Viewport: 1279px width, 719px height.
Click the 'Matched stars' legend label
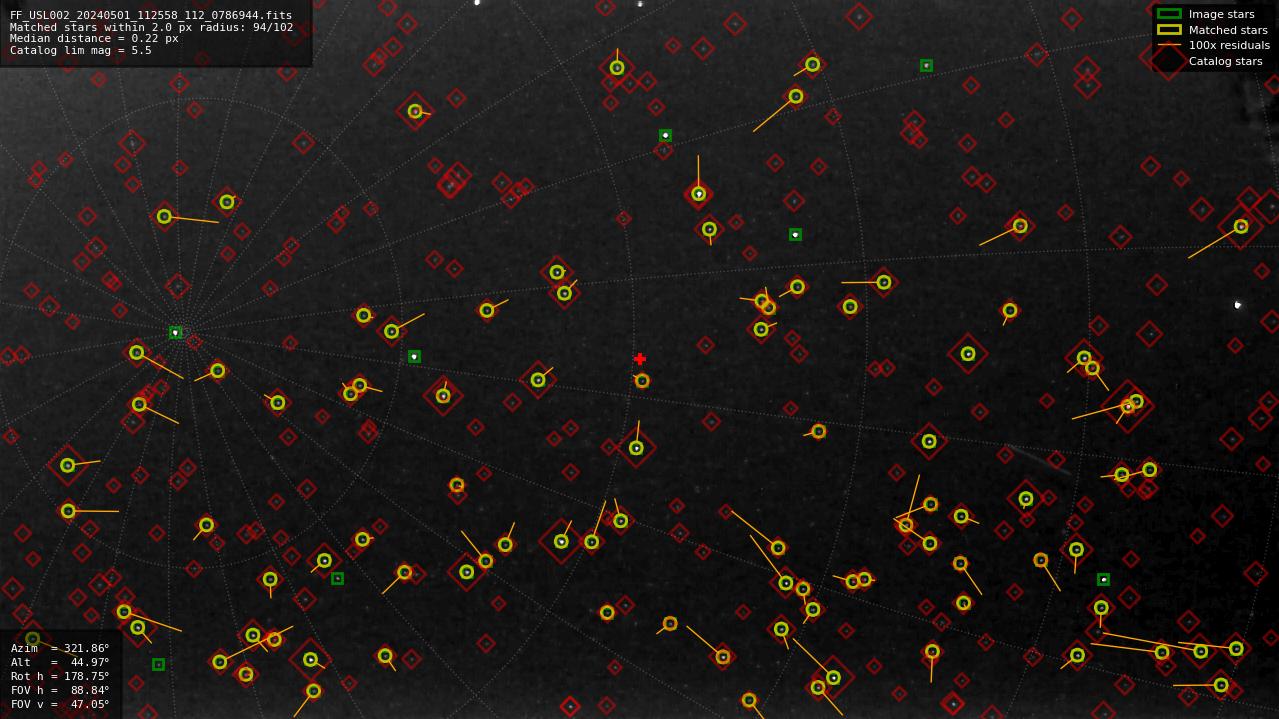1228,30
